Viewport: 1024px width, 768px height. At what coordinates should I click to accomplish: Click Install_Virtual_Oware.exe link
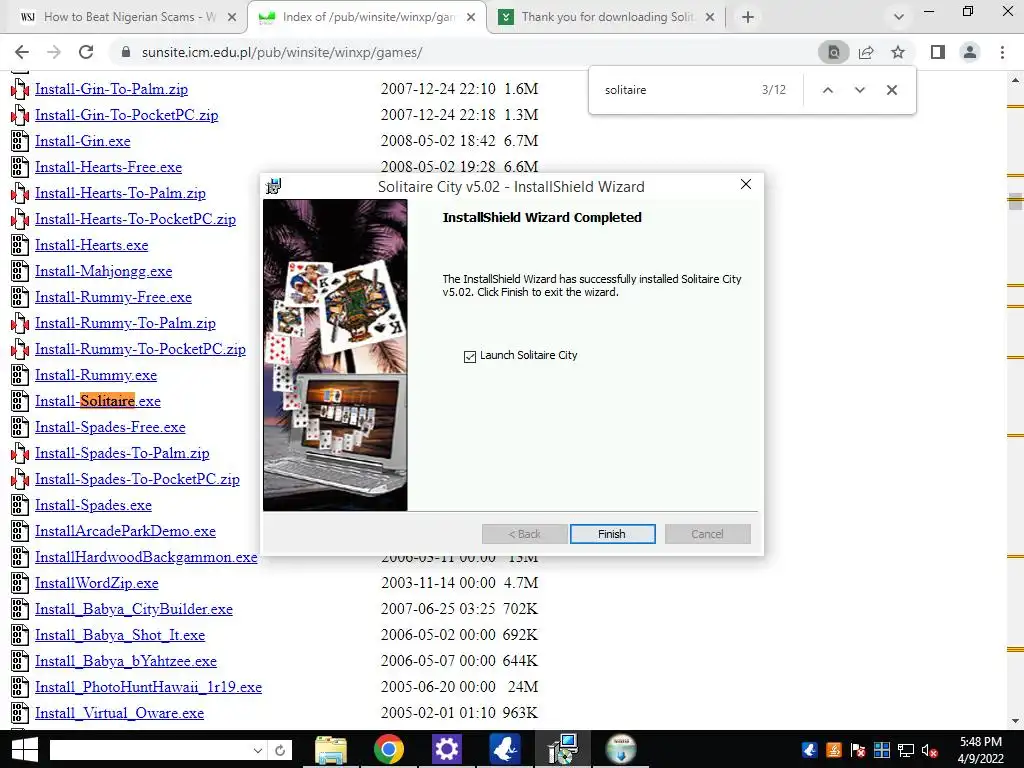[120, 713]
